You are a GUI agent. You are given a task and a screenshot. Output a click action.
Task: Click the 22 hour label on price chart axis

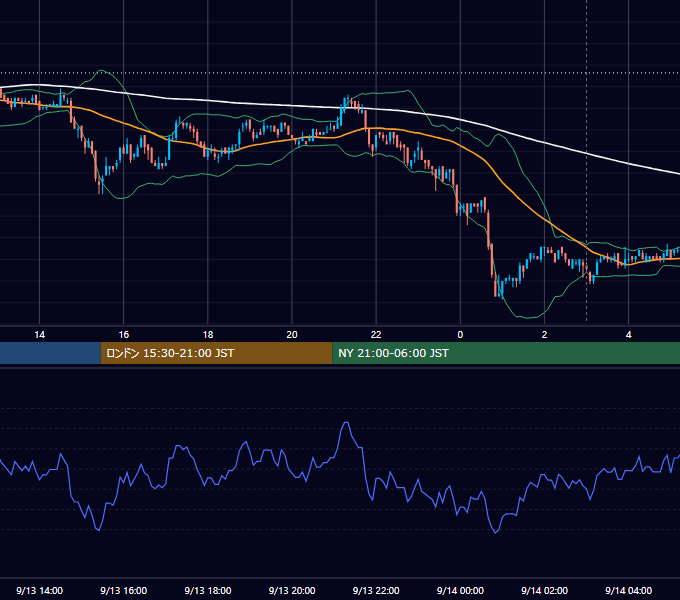click(376, 335)
